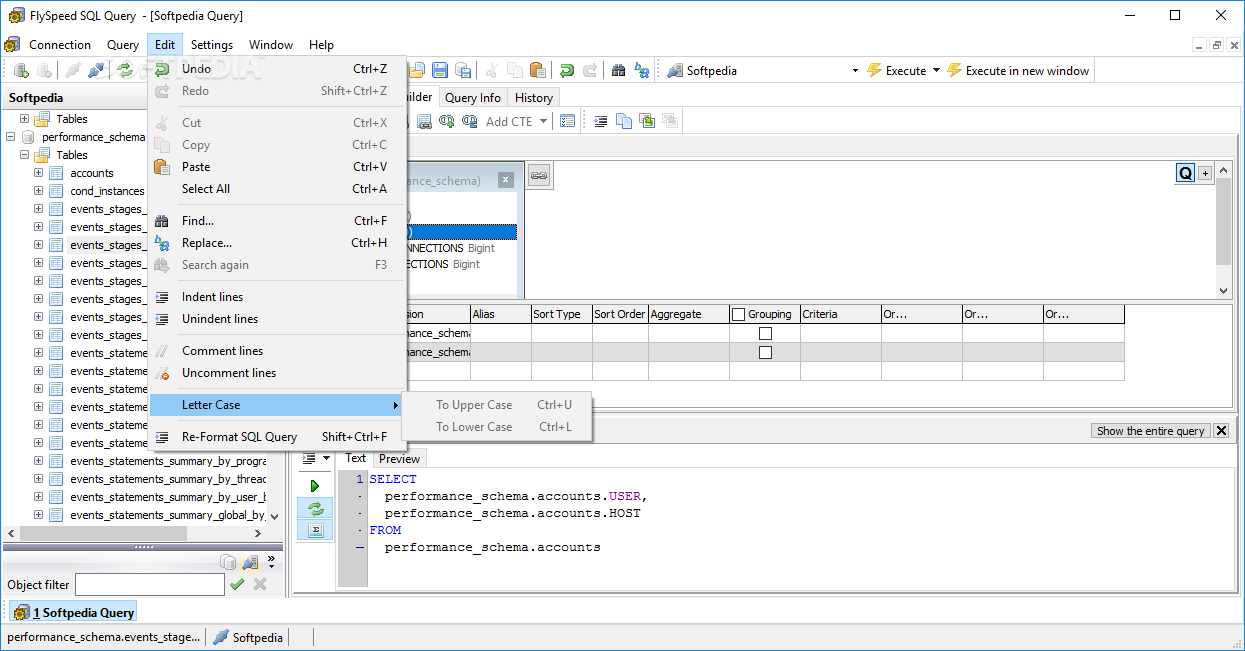The height and width of the screenshot is (651, 1245).
Task: Click the link icon in the query builder
Action: point(539,175)
